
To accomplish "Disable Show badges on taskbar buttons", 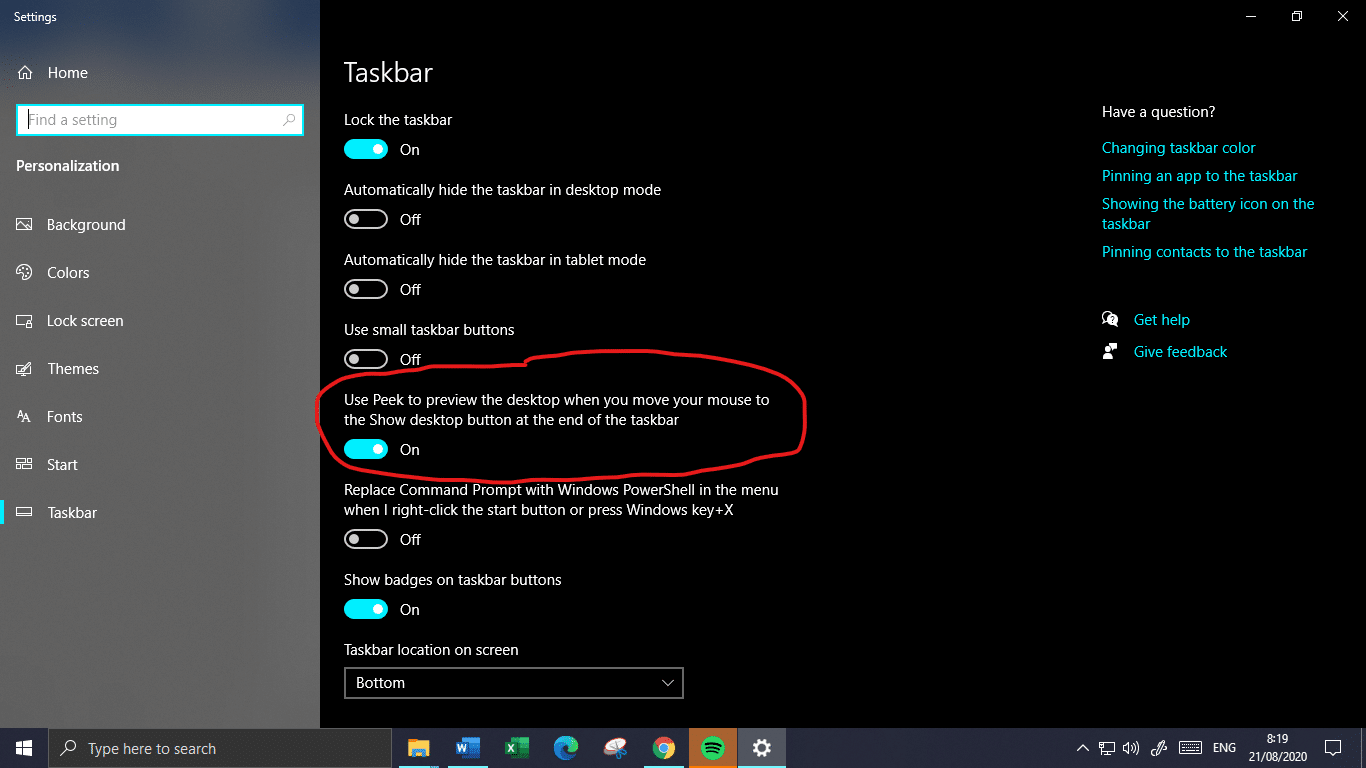I will [x=366, y=609].
